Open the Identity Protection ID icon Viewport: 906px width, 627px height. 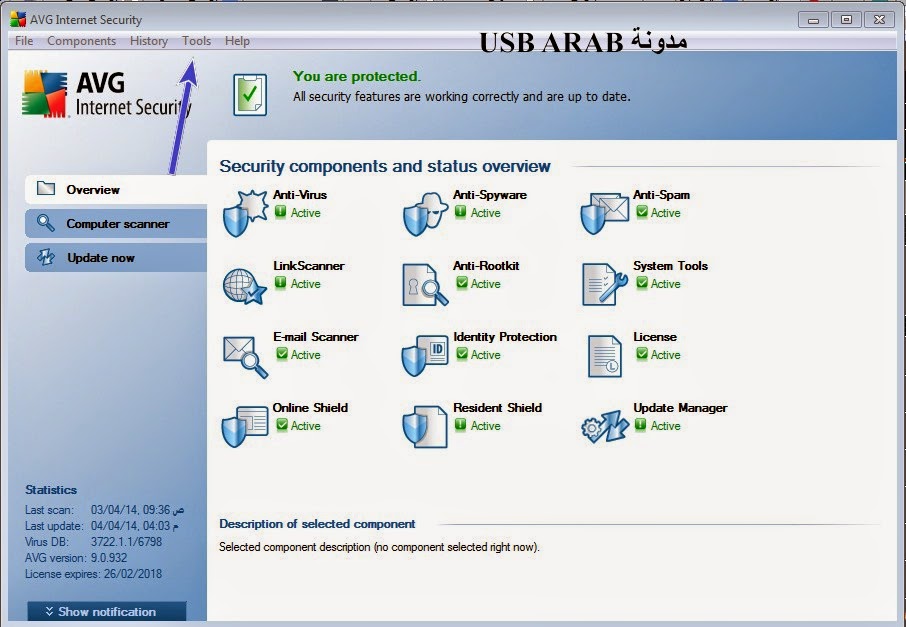pyautogui.click(x=425, y=355)
